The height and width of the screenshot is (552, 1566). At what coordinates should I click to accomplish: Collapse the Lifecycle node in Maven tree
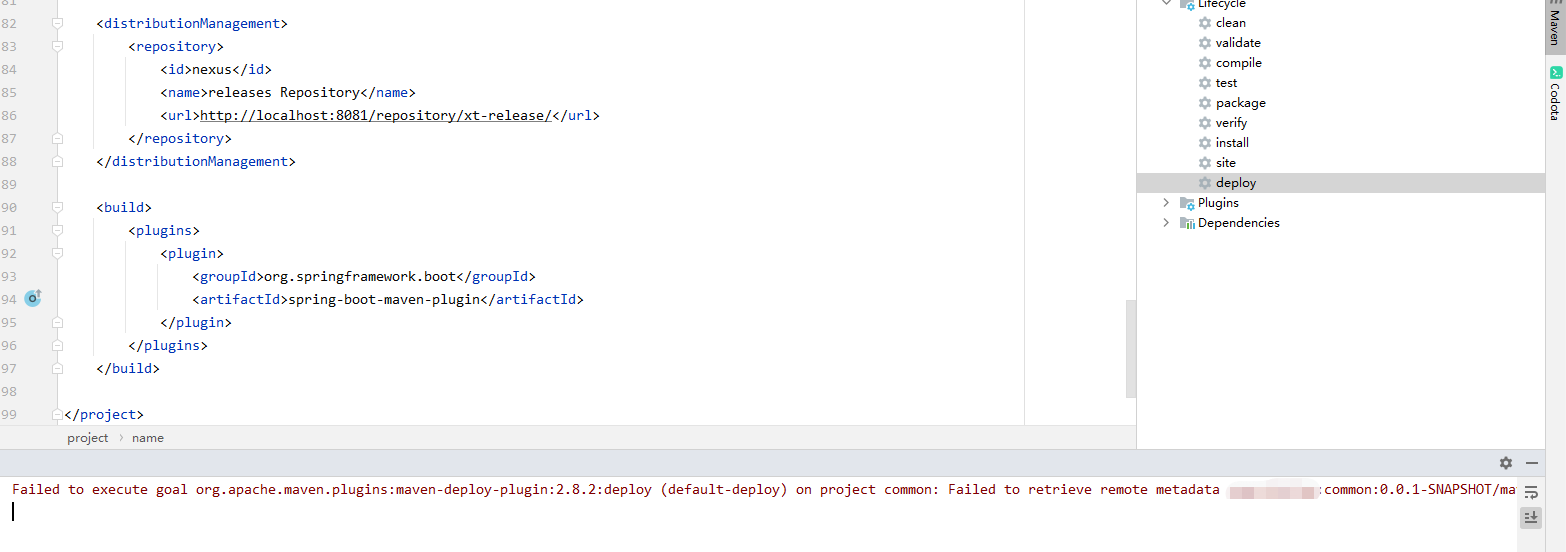(1166, 4)
